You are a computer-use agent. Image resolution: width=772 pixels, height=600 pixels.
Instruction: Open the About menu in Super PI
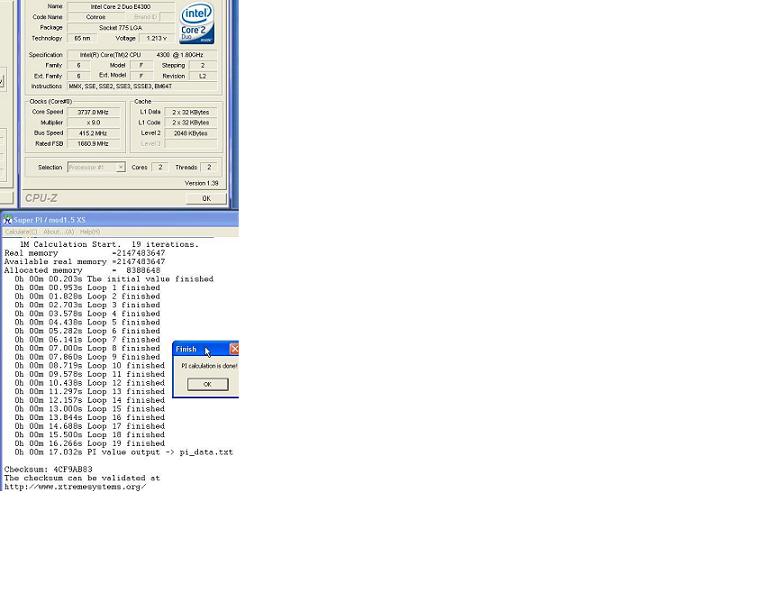[x=59, y=232]
